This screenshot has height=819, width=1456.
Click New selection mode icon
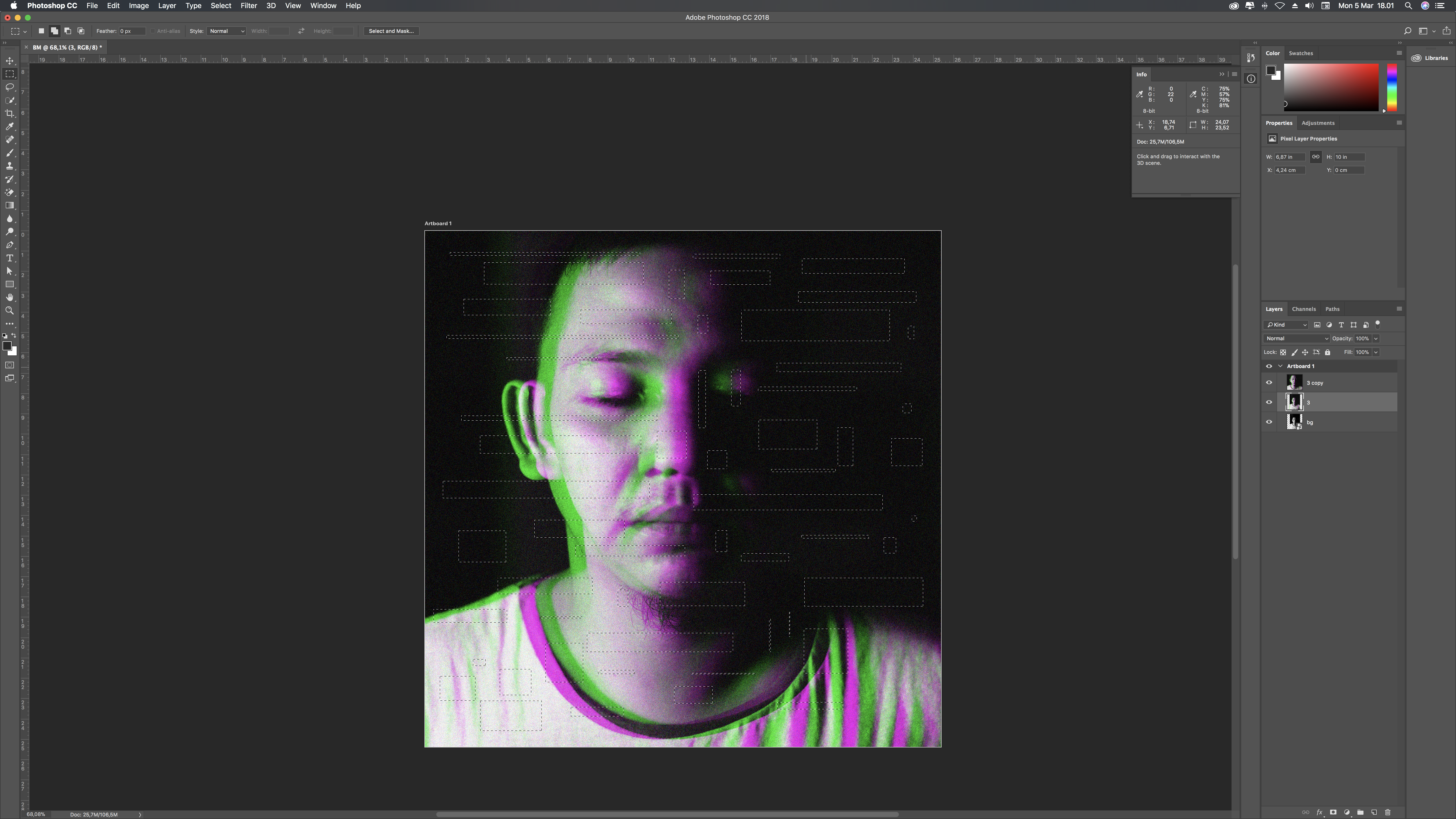pyautogui.click(x=41, y=31)
